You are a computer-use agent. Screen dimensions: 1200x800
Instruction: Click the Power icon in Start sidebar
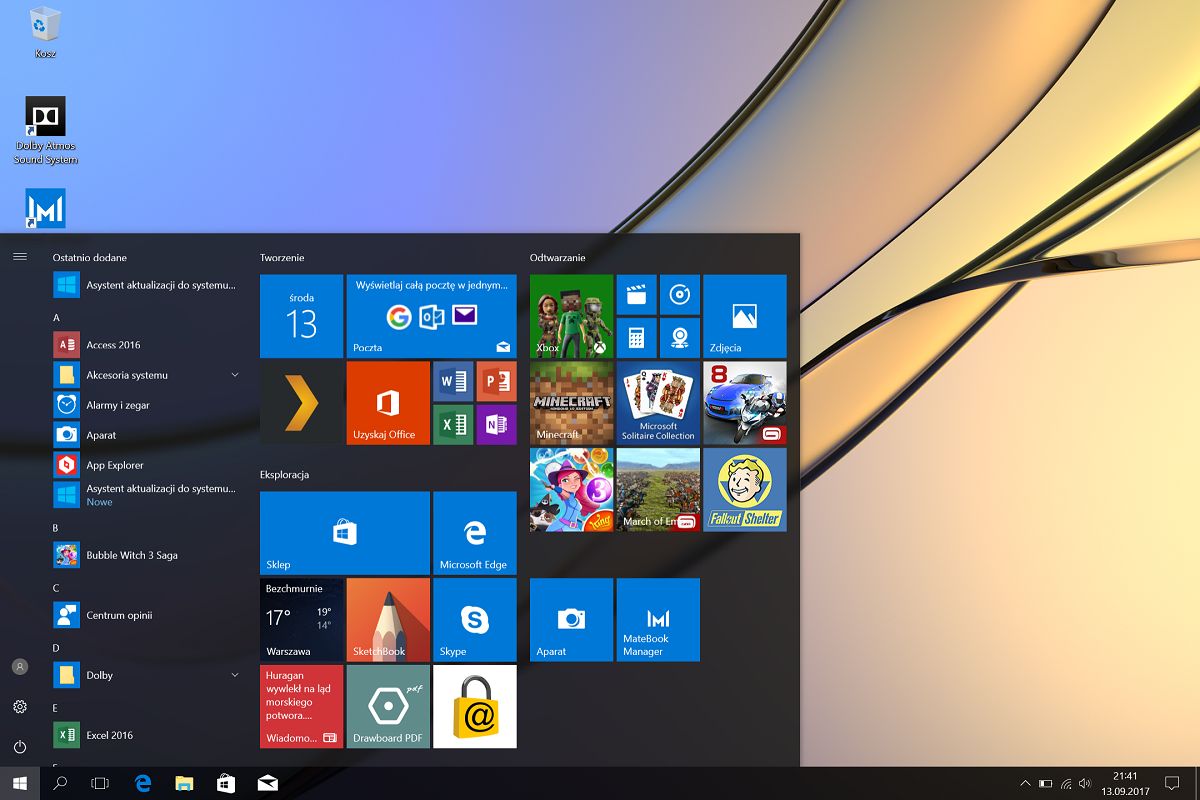(20, 747)
